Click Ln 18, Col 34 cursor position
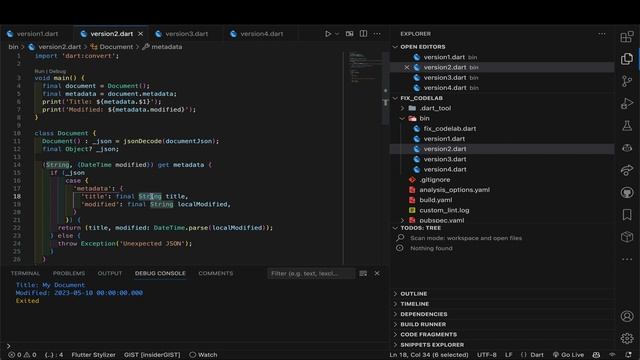Screen dimensions: 640x360 point(429,355)
